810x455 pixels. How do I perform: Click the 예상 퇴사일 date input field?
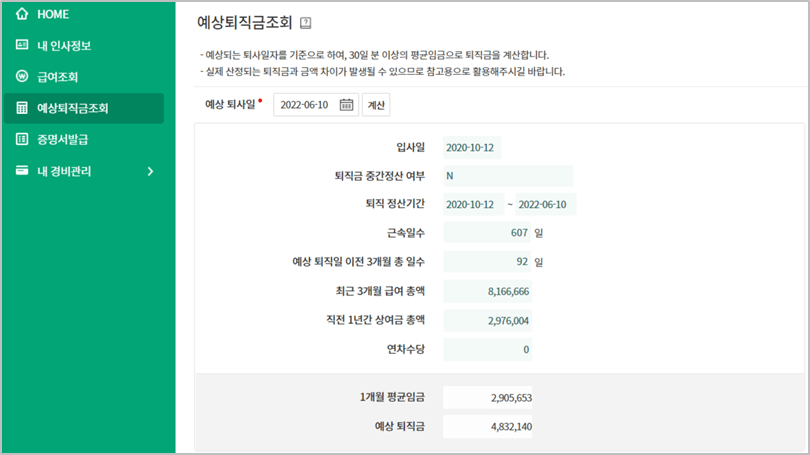click(x=316, y=105)
